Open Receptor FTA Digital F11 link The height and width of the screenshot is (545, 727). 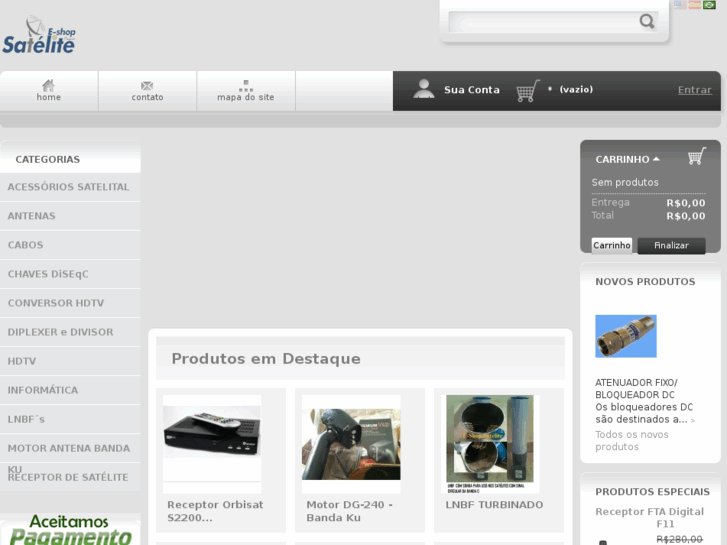(x=650, y=518)
